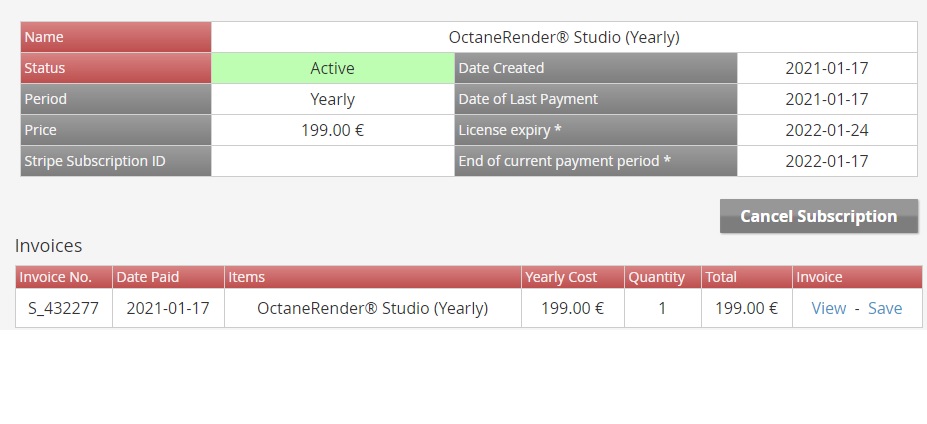The image size is (927, 424).
Task: Select the invoice Total cell 199.00 €
Action: pyautogui.click(x=747, y=308)
